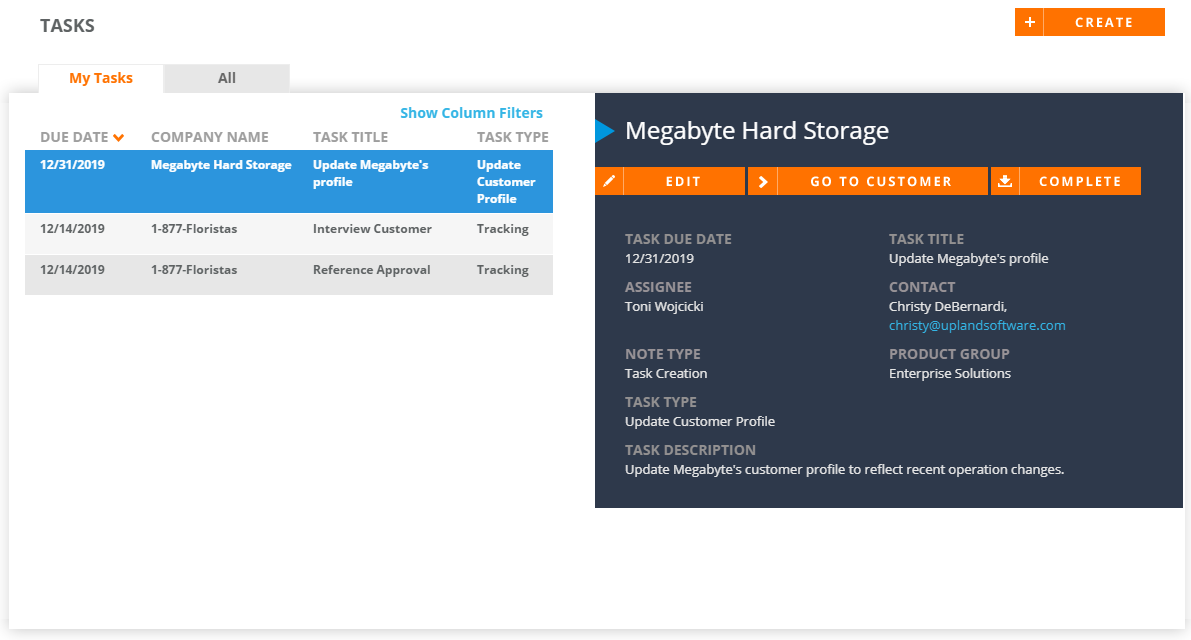
Task: Click the pencil icon next to Edit
Action: 609,181
